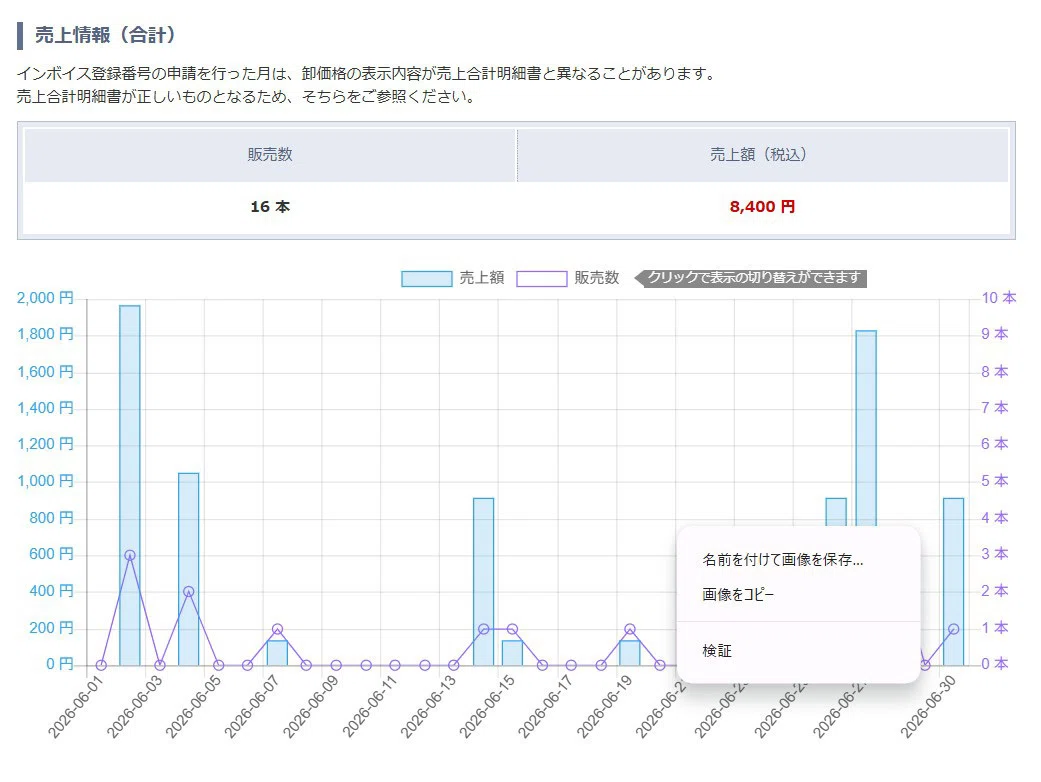The height and width of the screenshot is (782, 1041).
Task: Toggle the 売上額 legend swatch
Action: coord(426,278)
